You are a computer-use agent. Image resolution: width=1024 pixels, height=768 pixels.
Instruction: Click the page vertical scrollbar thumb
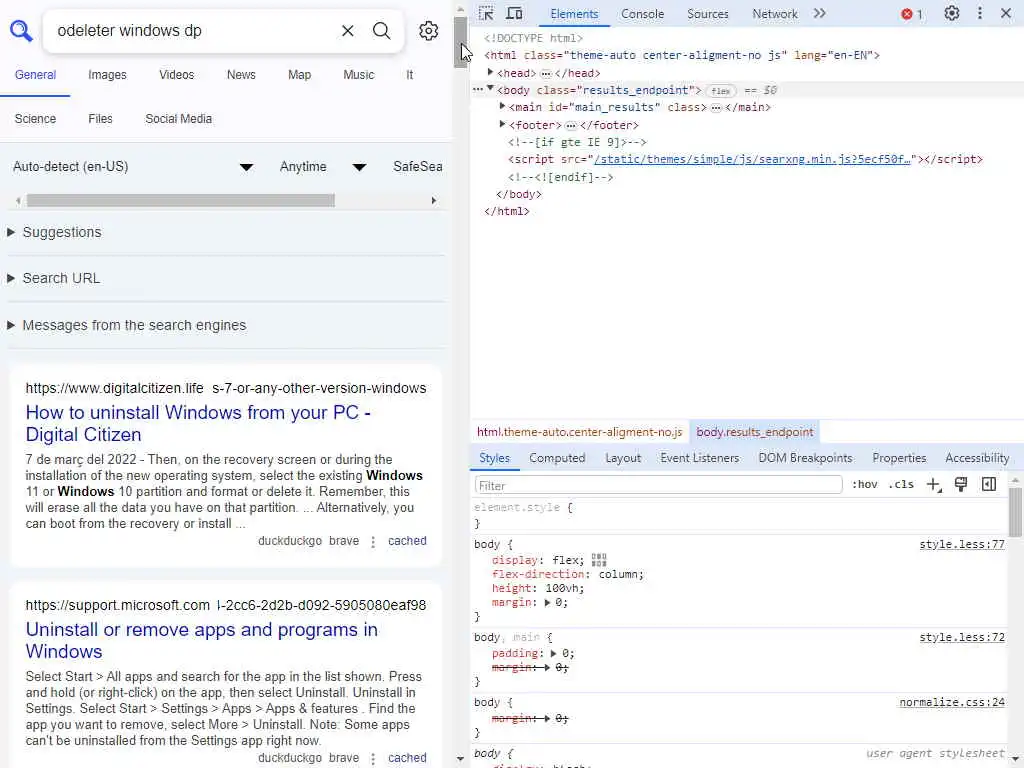click(x=460, y=42)
